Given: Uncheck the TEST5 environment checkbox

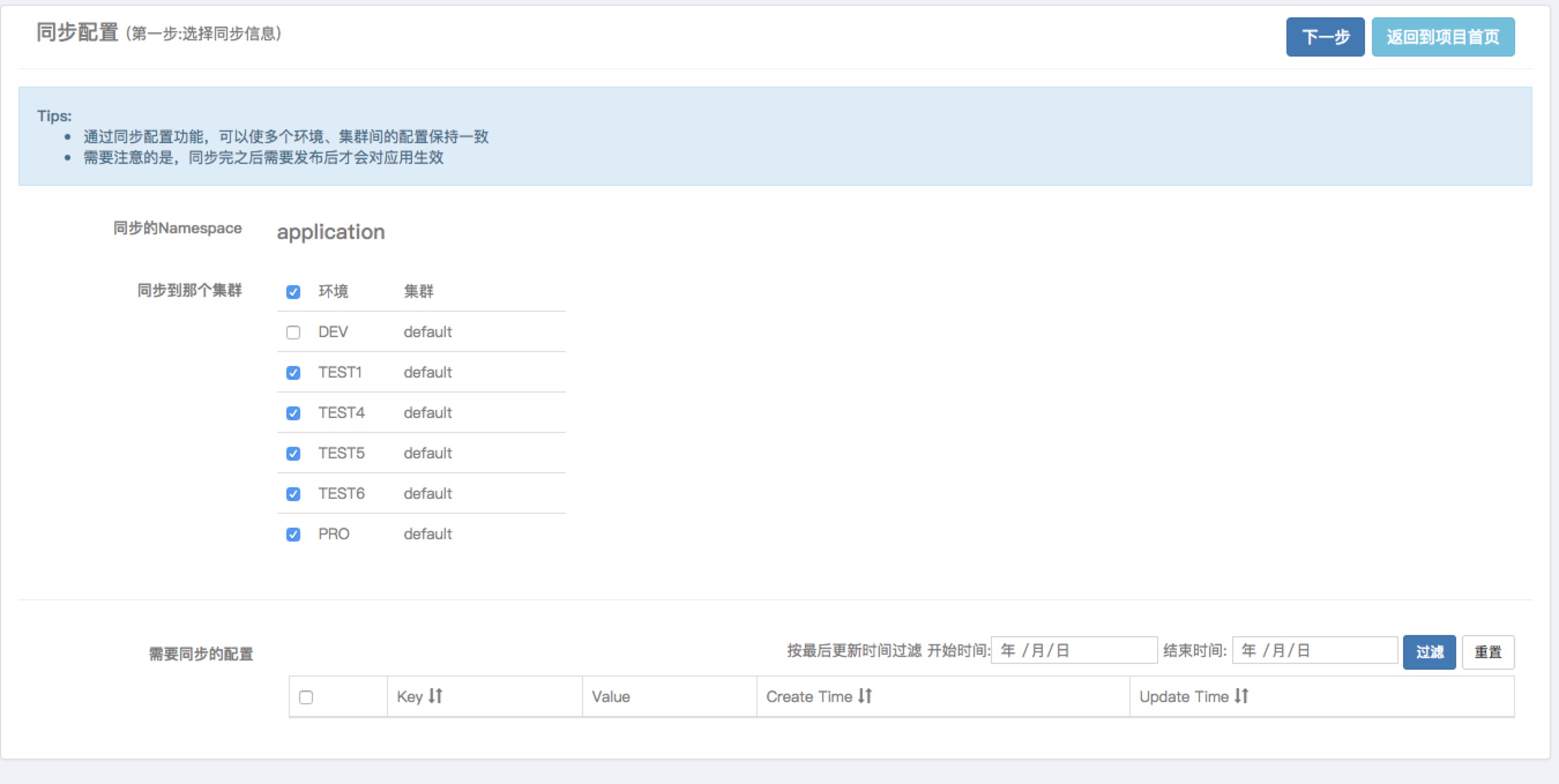Looking at the screenshot, I should click(293, 454).
